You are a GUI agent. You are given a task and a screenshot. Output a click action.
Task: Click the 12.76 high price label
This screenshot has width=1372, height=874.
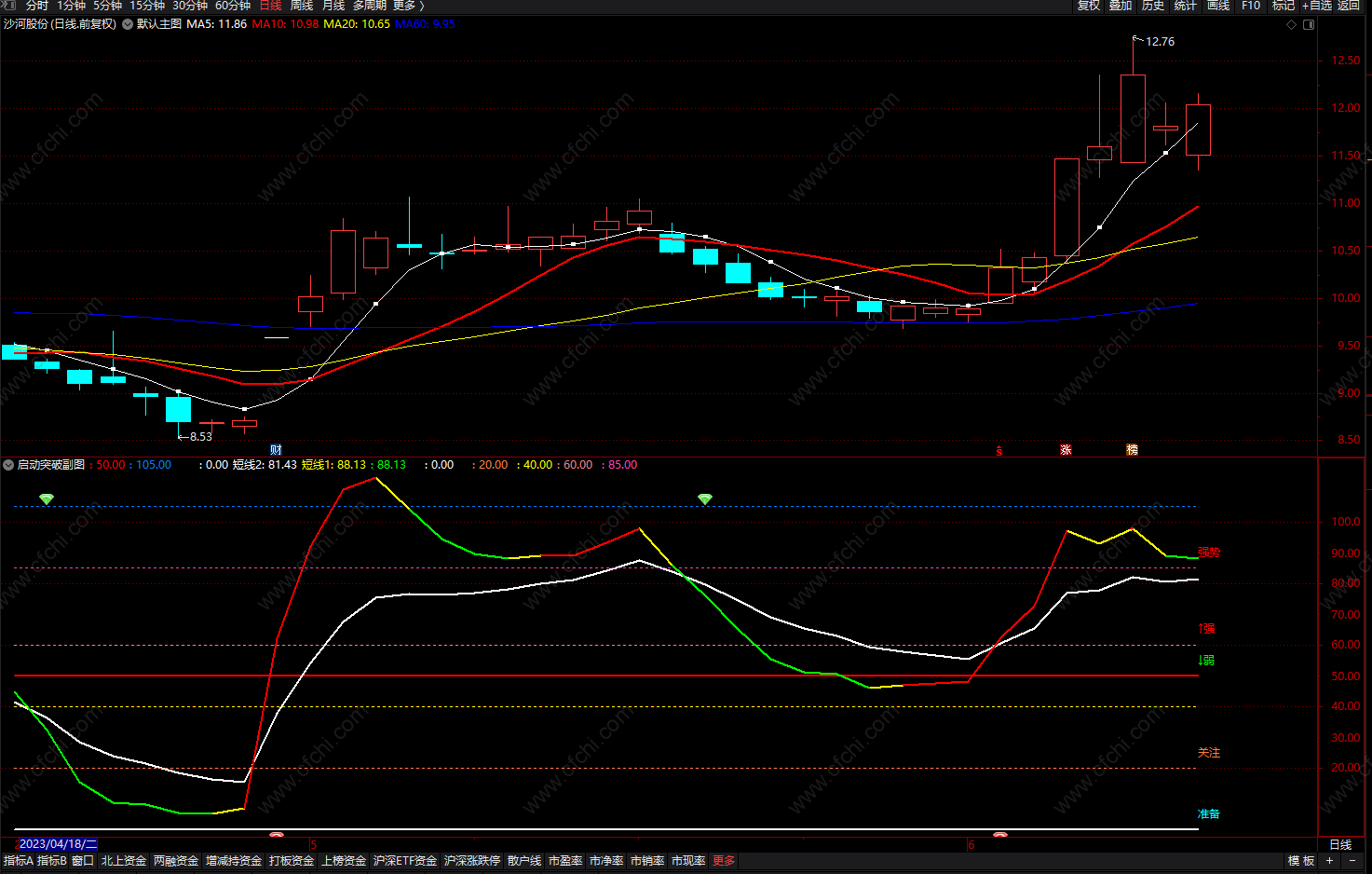coord(1160,42)
